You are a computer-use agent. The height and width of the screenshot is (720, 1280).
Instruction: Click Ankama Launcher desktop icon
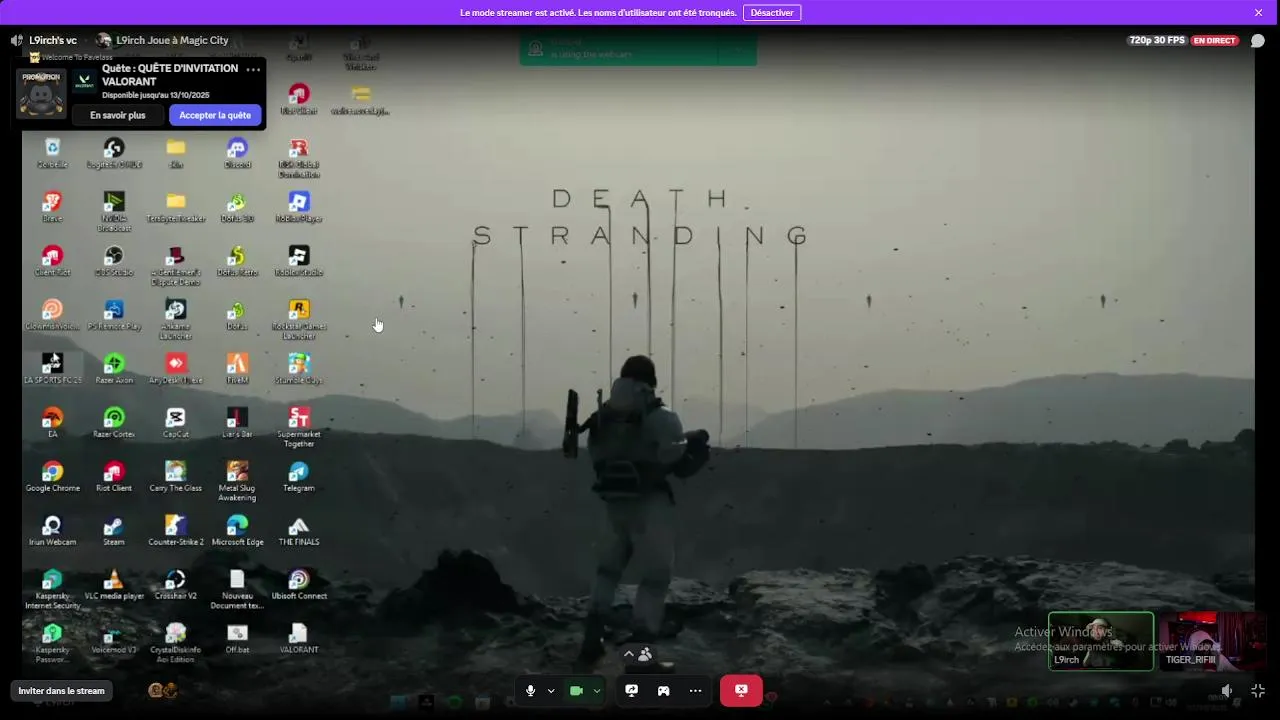[175, 319]
